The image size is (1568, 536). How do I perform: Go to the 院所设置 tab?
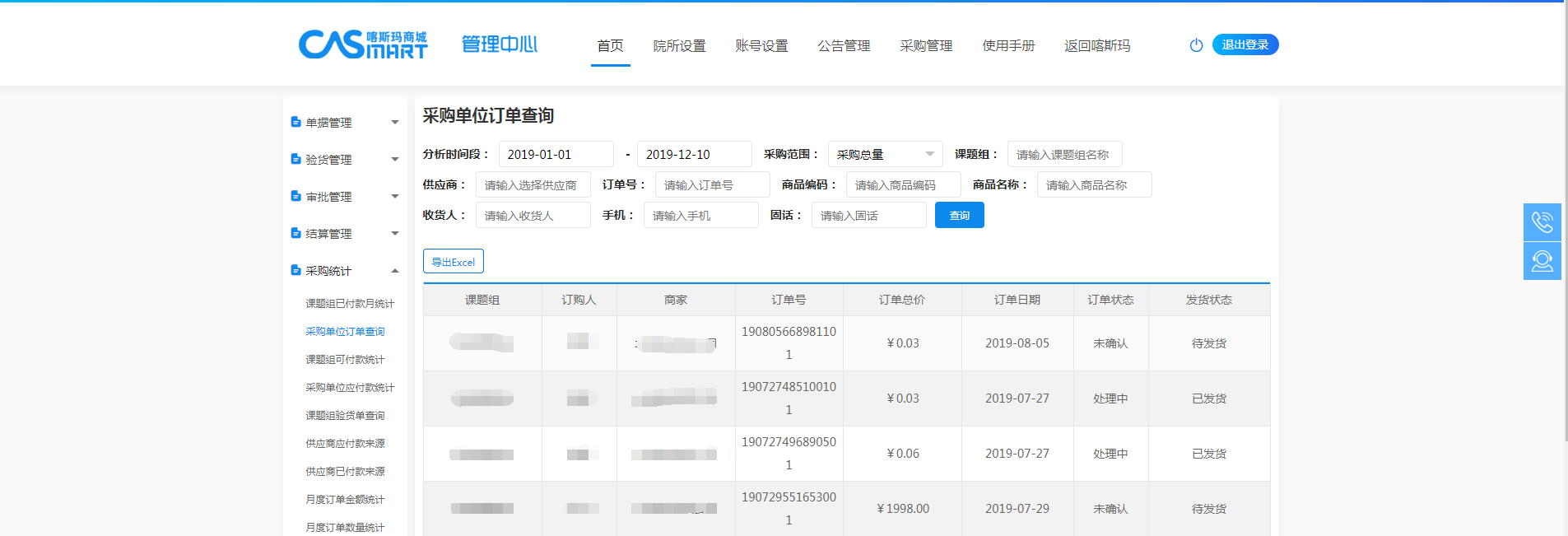pos(679,46)
